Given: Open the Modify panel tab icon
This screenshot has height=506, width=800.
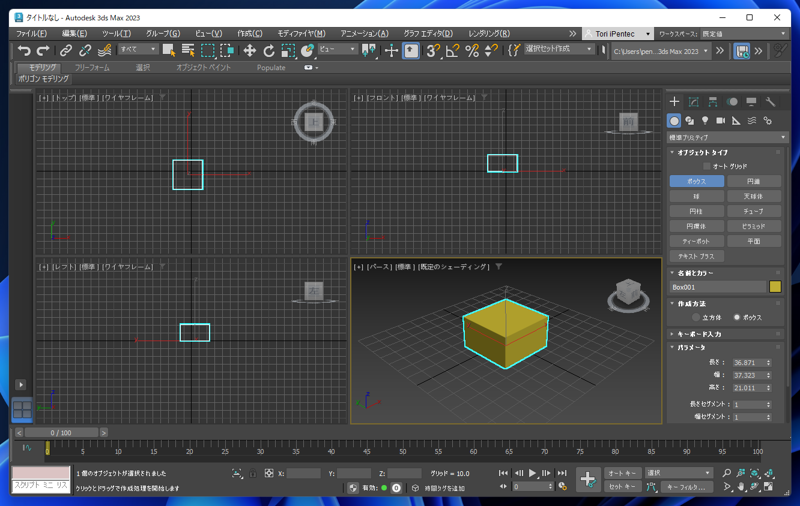Looking at the screenshot, I should click(693, 102).
